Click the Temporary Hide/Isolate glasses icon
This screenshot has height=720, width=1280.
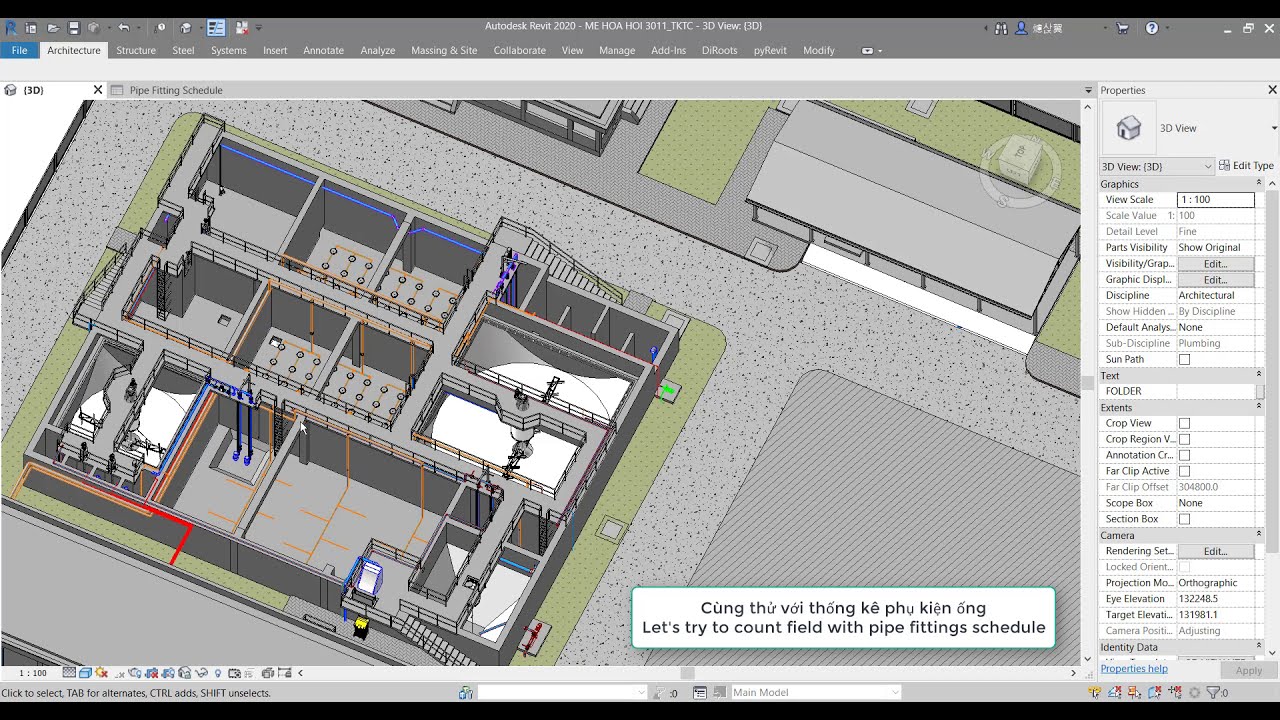(x=202, y=673)
